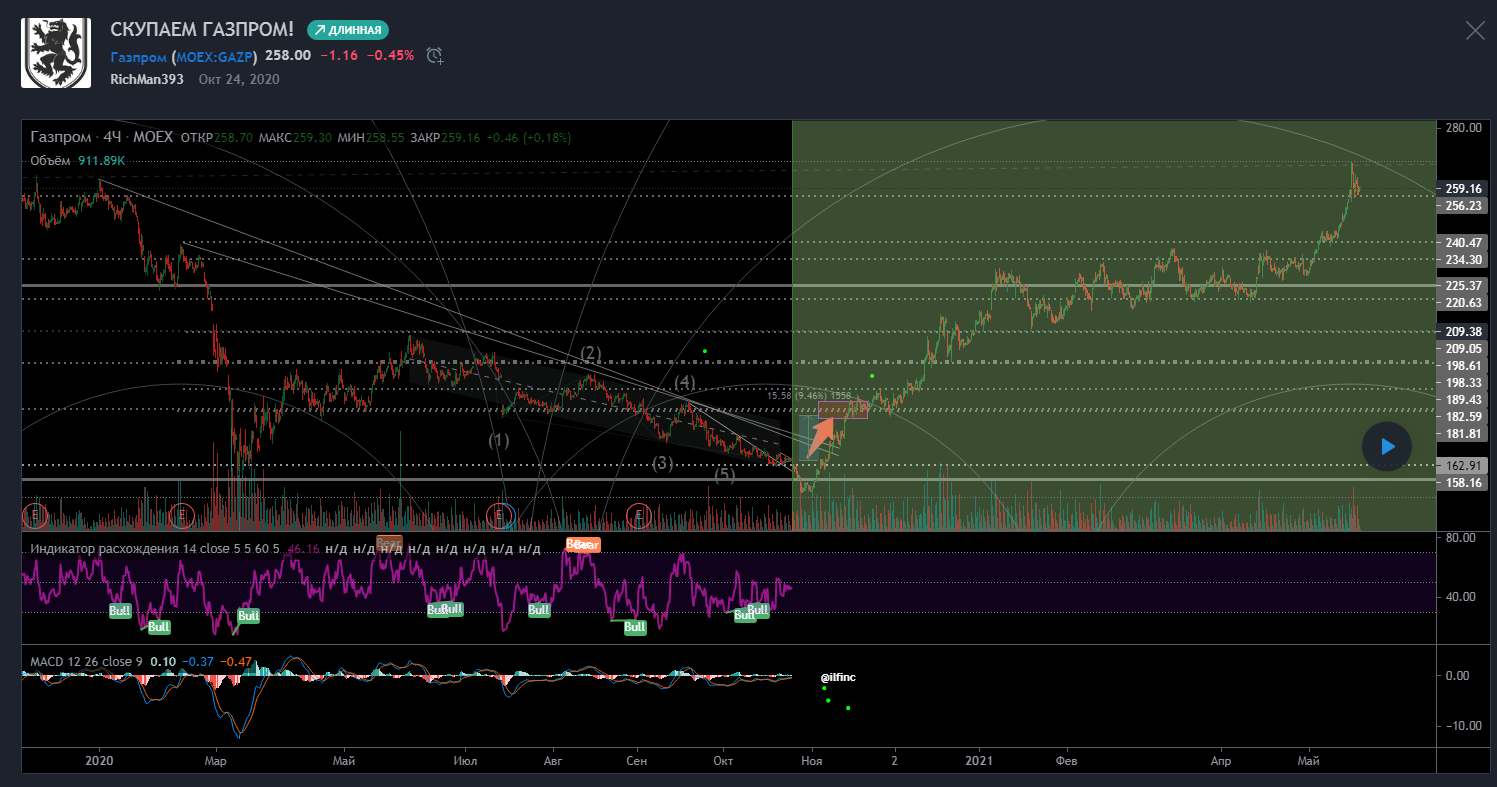Visit the RichMan393 author profile
The image size is (1497, 787).
147,79
